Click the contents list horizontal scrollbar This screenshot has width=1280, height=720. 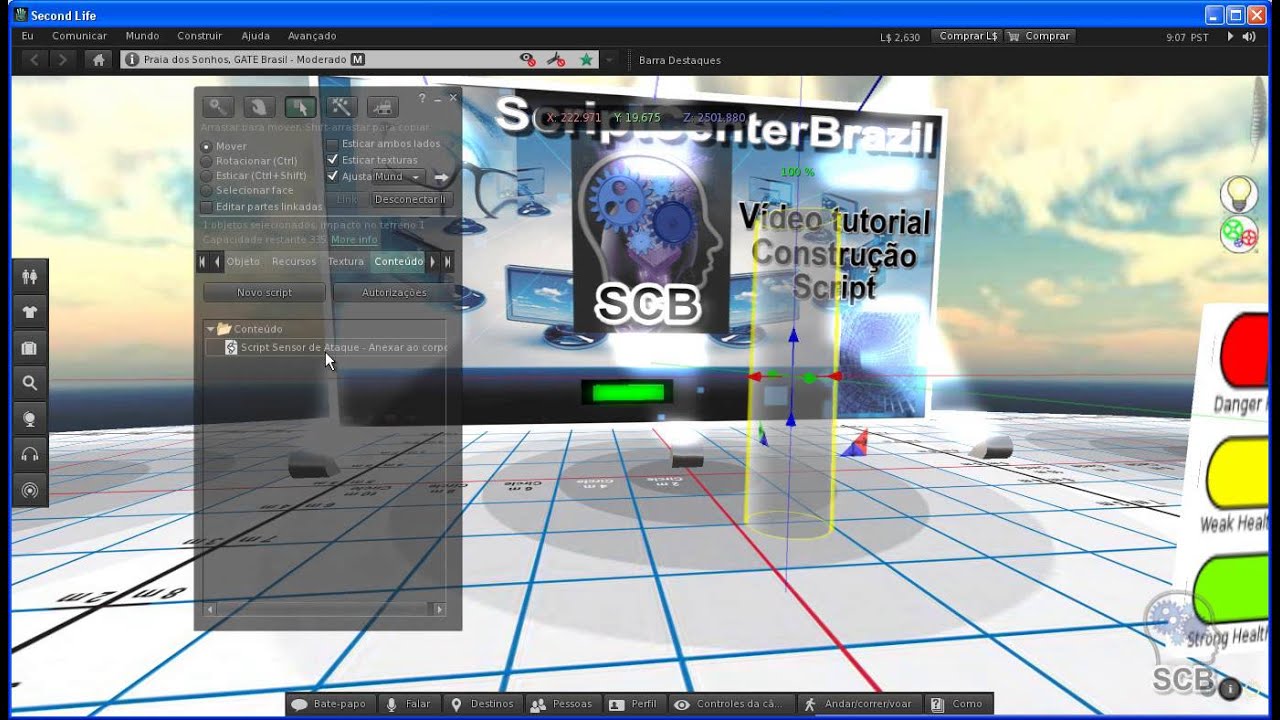(x=325, y=609)
